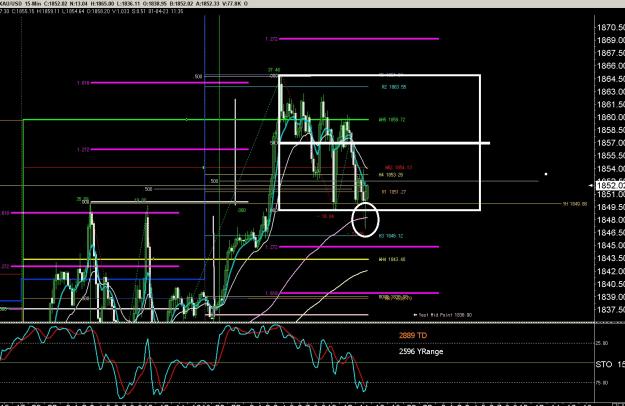The width and height of the screenshot is (625, 406).
Task: Click the 1849.69 label near price axis
Action: coord(575,204)
